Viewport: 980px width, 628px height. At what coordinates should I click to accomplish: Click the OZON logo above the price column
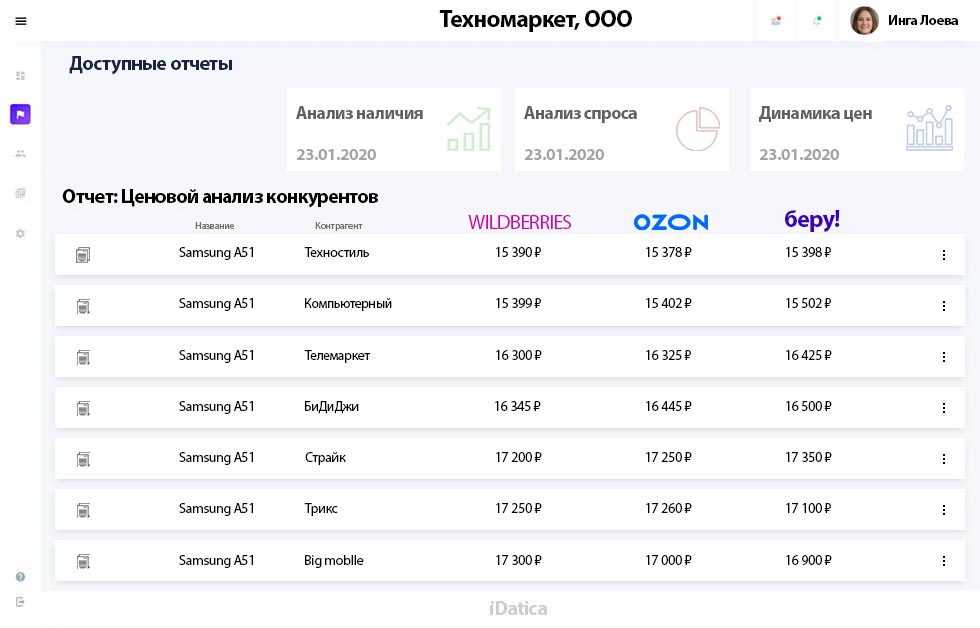[x=671, y=222]
